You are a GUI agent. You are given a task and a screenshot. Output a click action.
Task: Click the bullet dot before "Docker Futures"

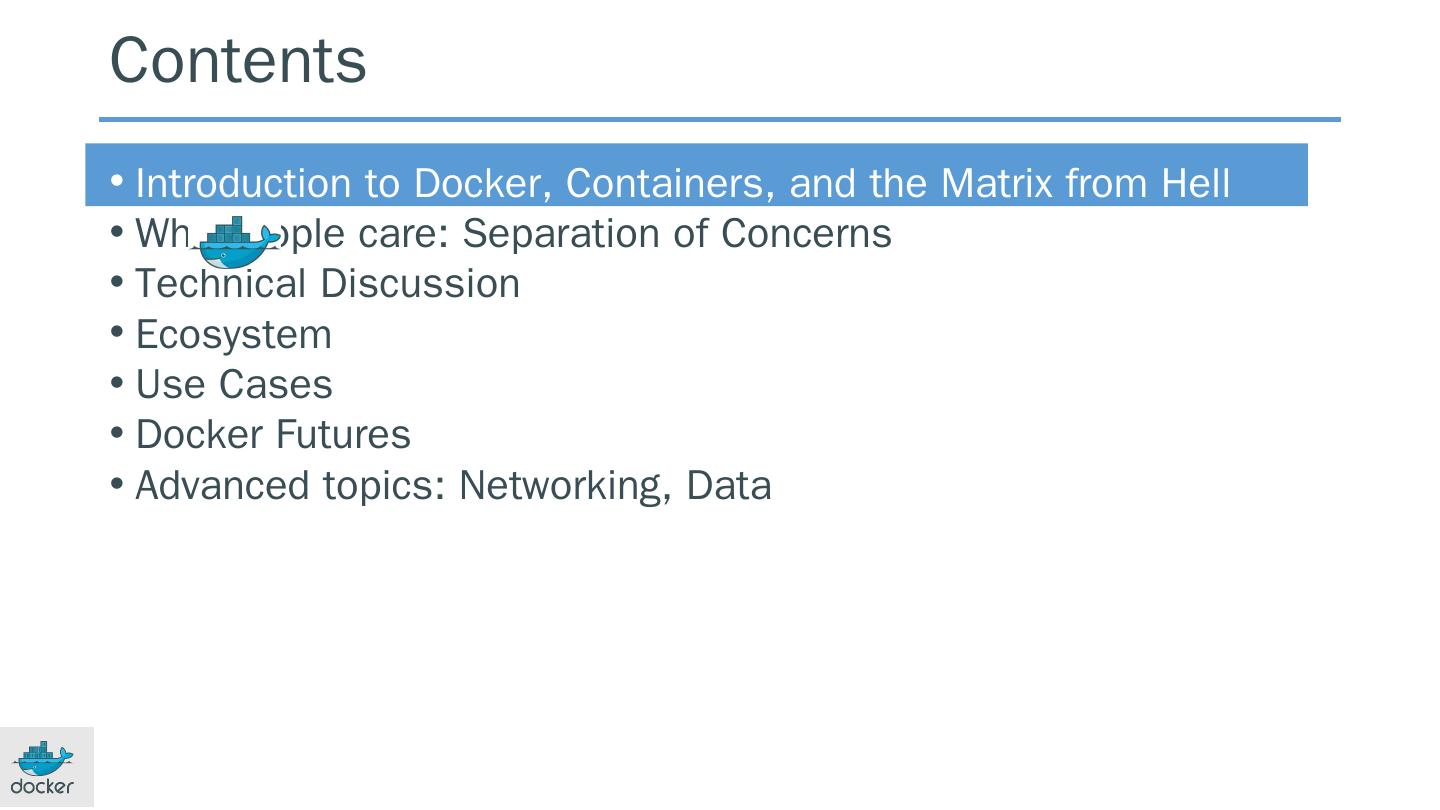[117, 433]
